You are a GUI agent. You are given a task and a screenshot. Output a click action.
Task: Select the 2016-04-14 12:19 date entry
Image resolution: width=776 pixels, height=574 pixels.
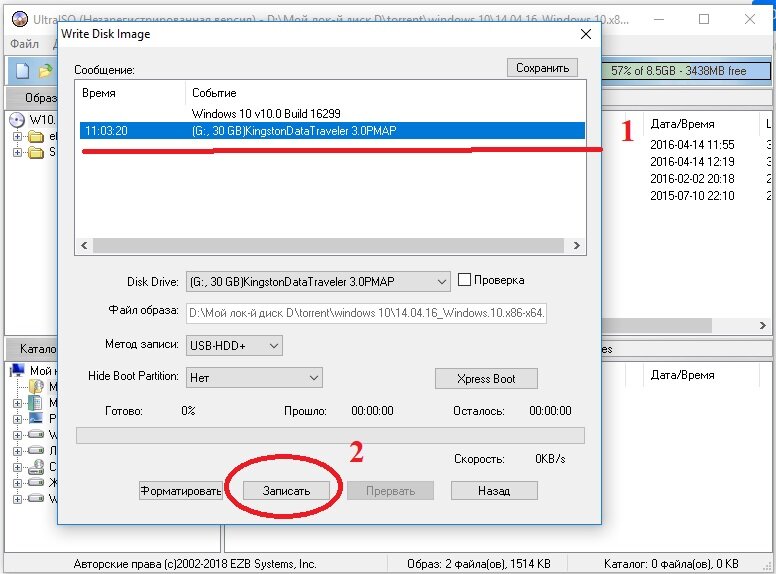click(692, 161)
